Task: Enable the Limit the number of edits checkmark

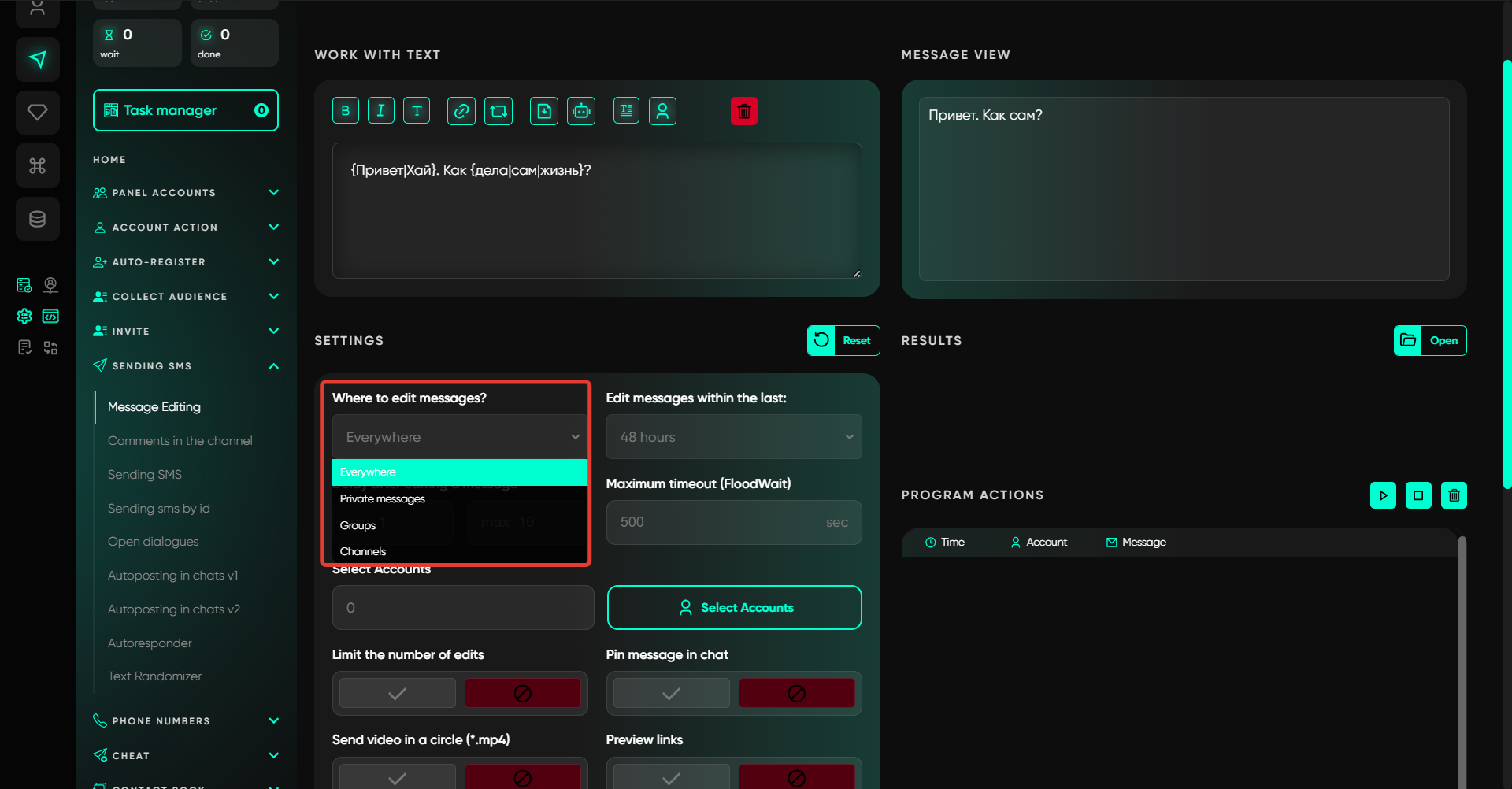Action: click(398, 694)
